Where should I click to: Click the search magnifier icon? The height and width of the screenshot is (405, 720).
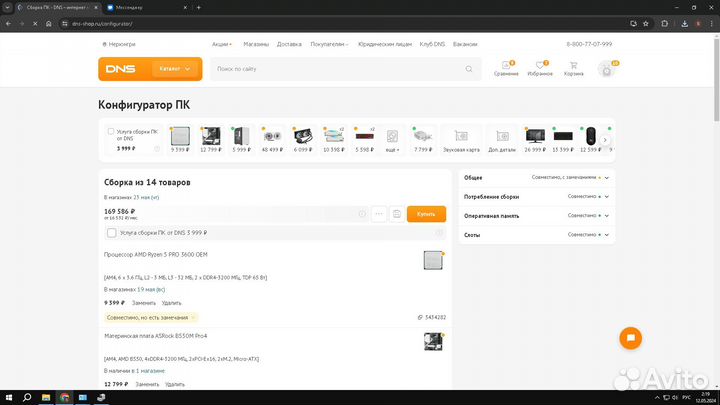(469, 69)
